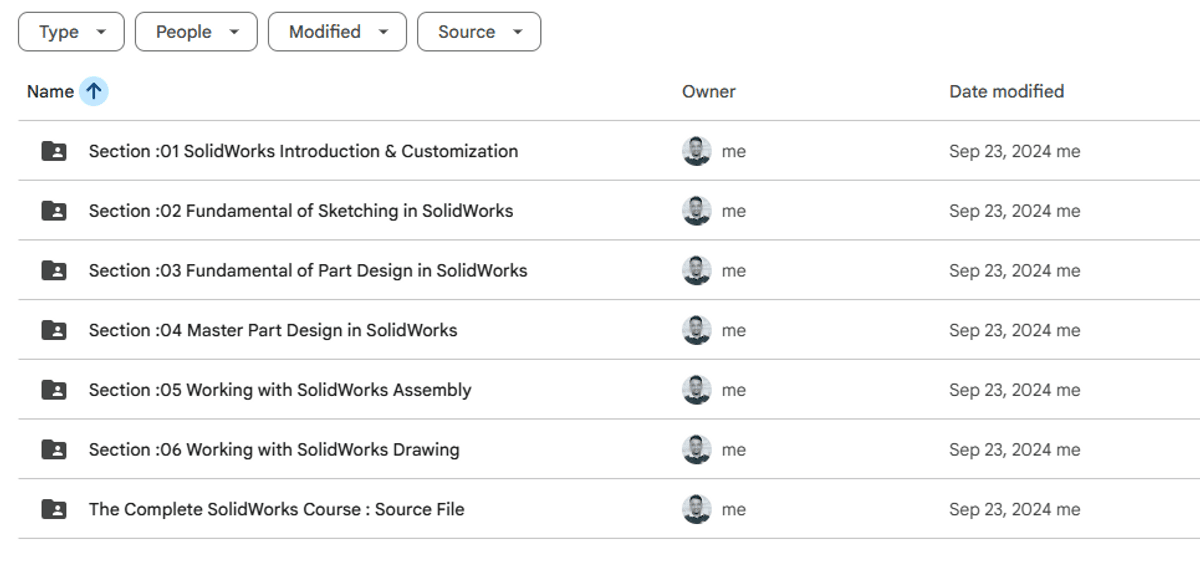Select Section :06 Working with SolidWorks Drawing
This screenshot has height=567, width=1200.
click(x=274, y=450)
